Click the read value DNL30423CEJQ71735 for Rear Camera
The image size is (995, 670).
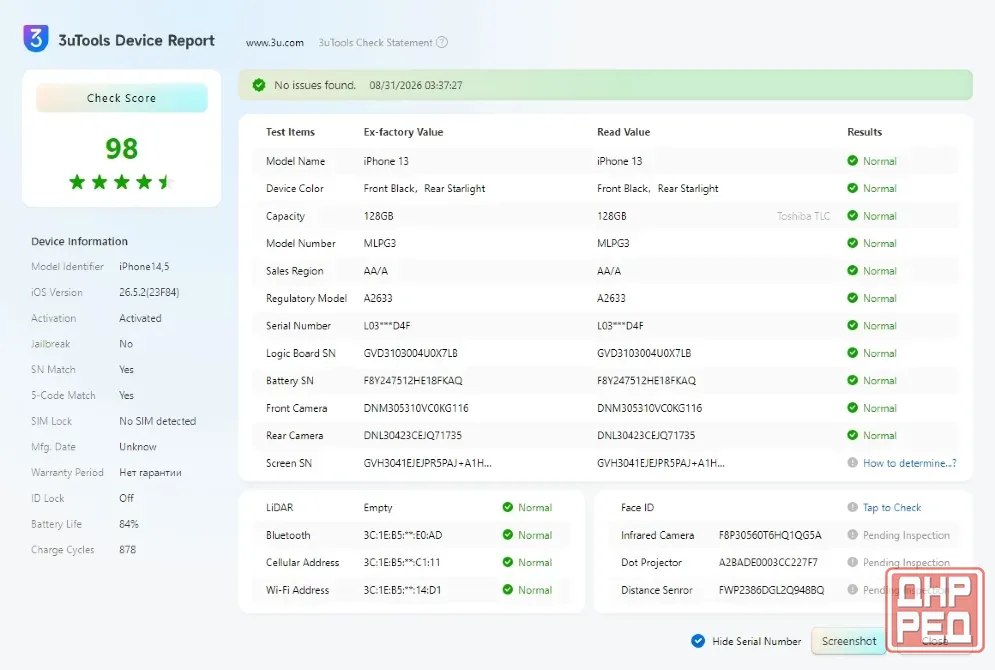(x=646, y=435)
